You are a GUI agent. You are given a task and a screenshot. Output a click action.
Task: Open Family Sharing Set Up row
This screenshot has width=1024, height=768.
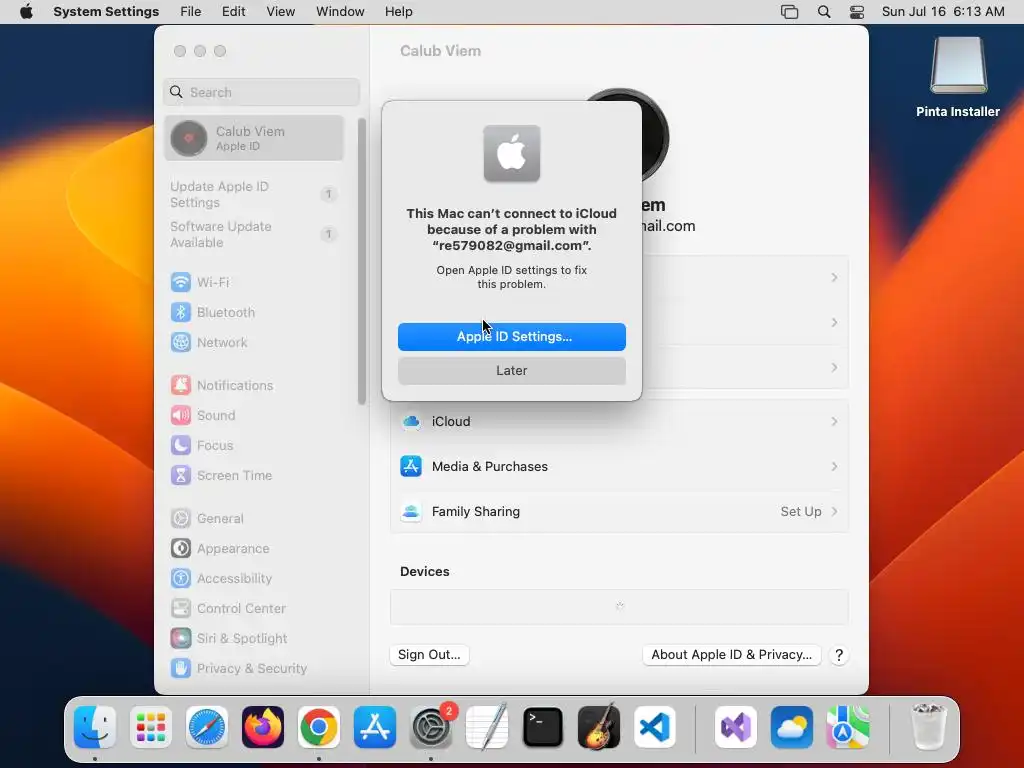pyautogui.click(x=619, y=512)
